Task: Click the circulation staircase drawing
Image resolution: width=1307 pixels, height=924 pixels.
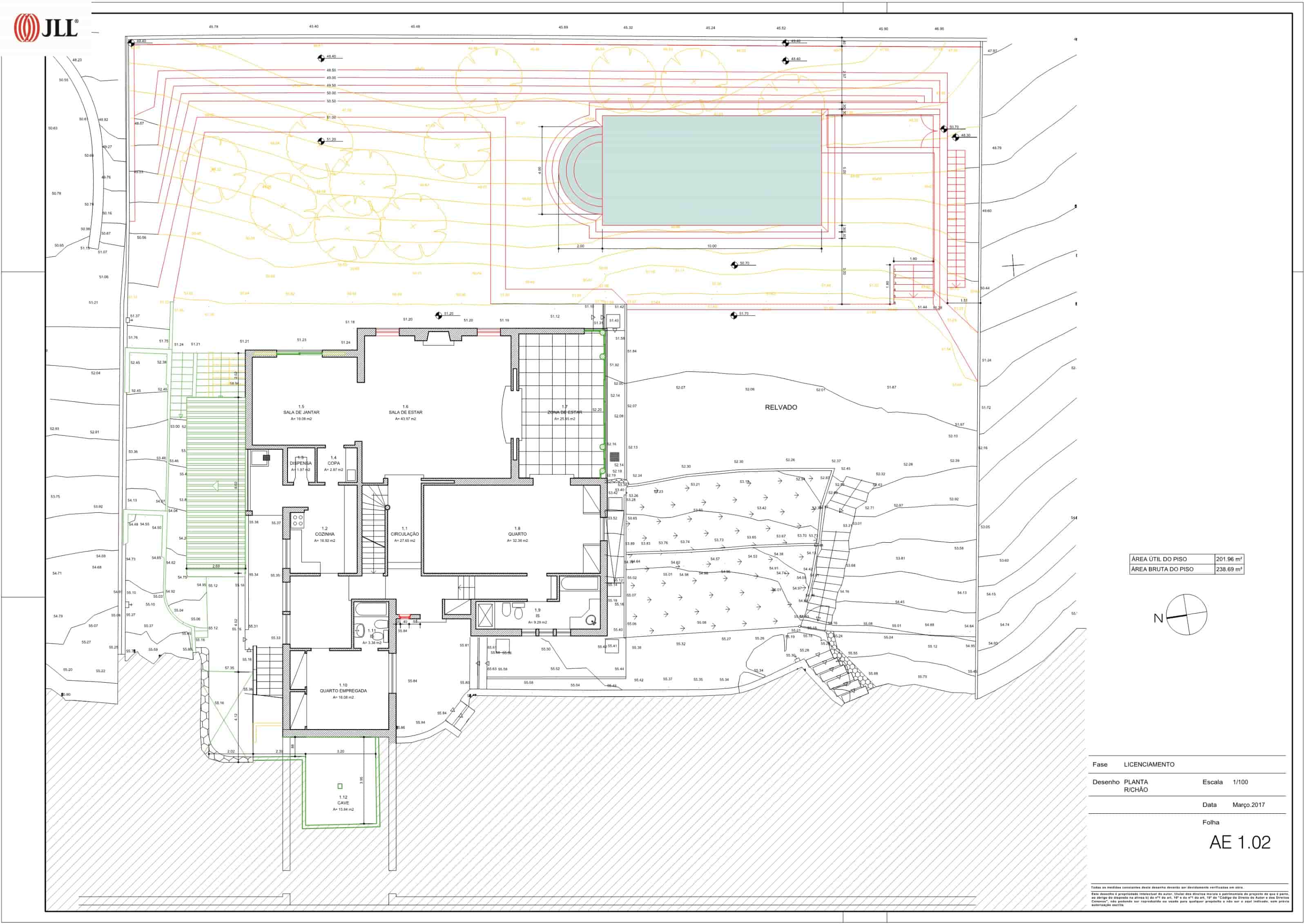Action: (x=373, y=530)
